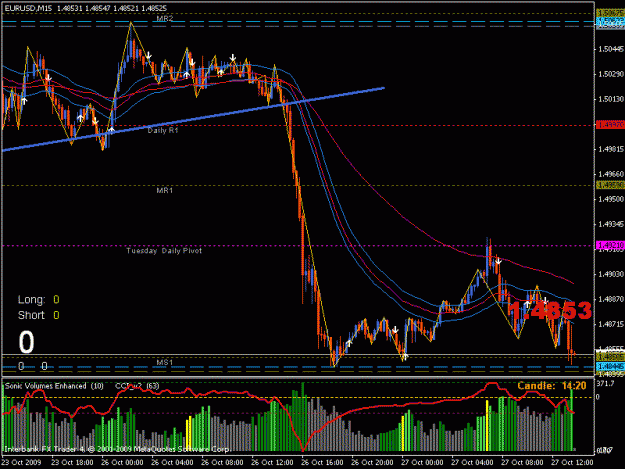This screenshot has height=469, width=625.
Task: Click the 27 Oct 00:00 time label
Action: pos(422,462)
